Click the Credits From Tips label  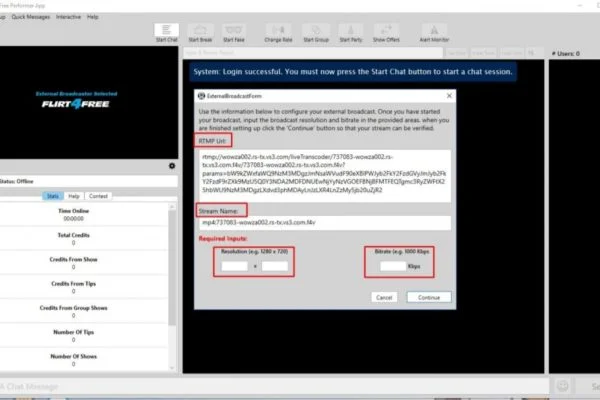tap(73, 284)
